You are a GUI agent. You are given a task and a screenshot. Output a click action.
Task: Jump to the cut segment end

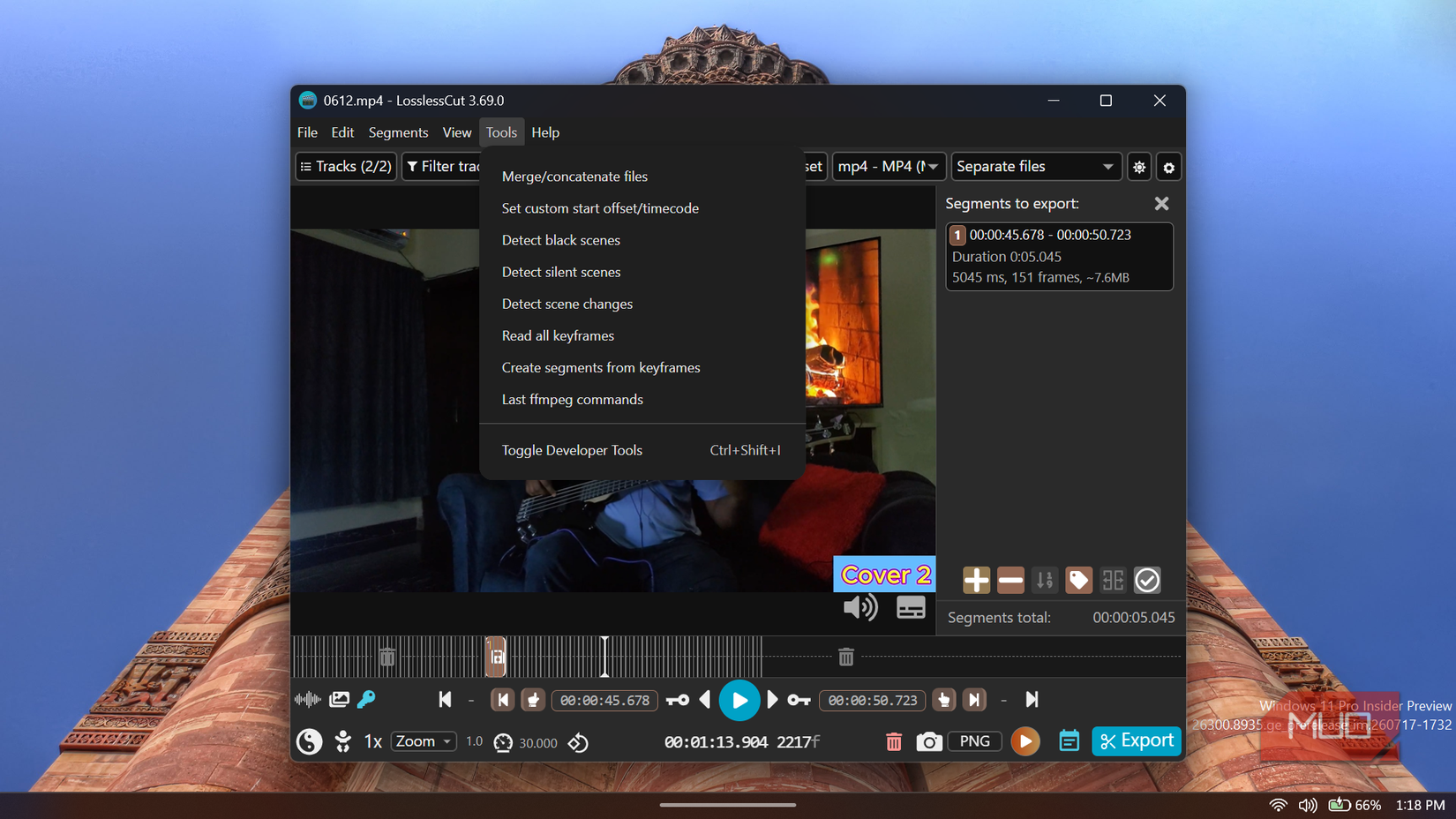pos(974,700)
